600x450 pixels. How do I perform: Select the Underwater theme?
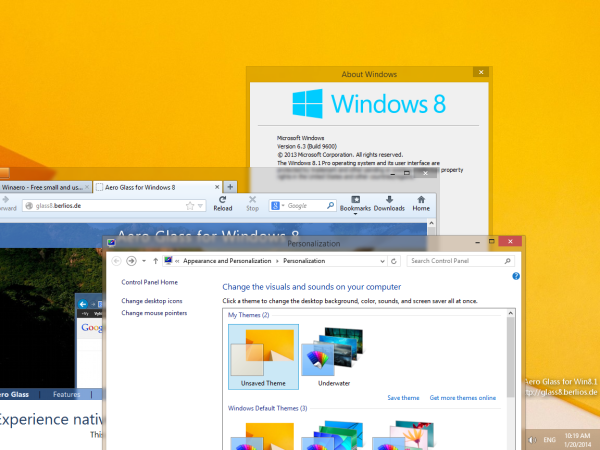(x=334, y=357)
